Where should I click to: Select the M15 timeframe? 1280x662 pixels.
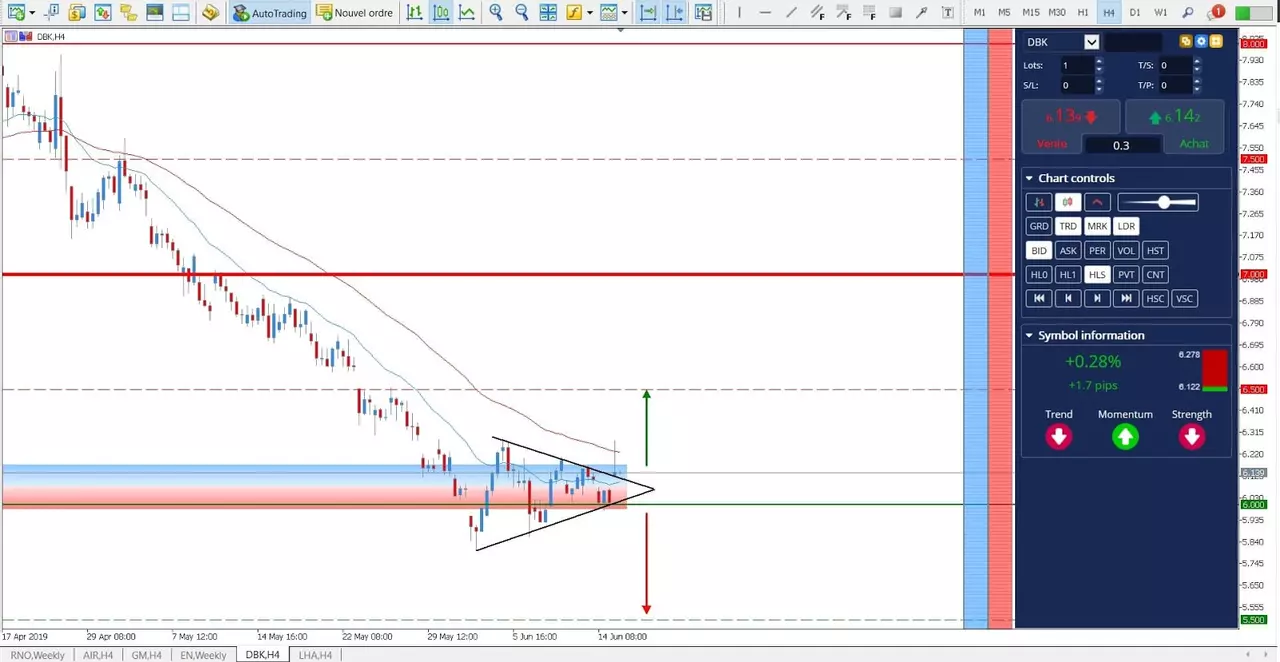coord(1031,13)
